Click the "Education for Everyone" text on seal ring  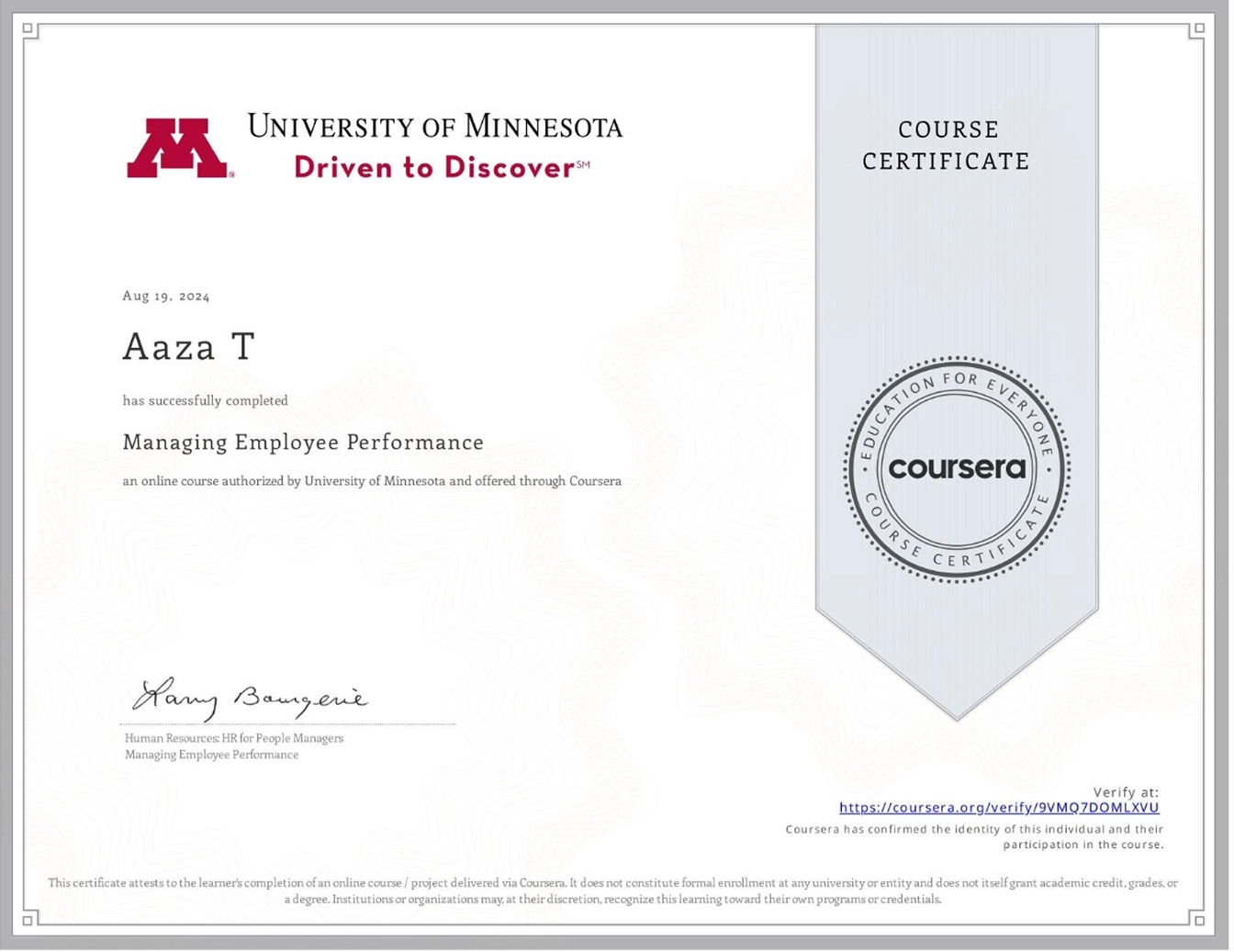955,383
